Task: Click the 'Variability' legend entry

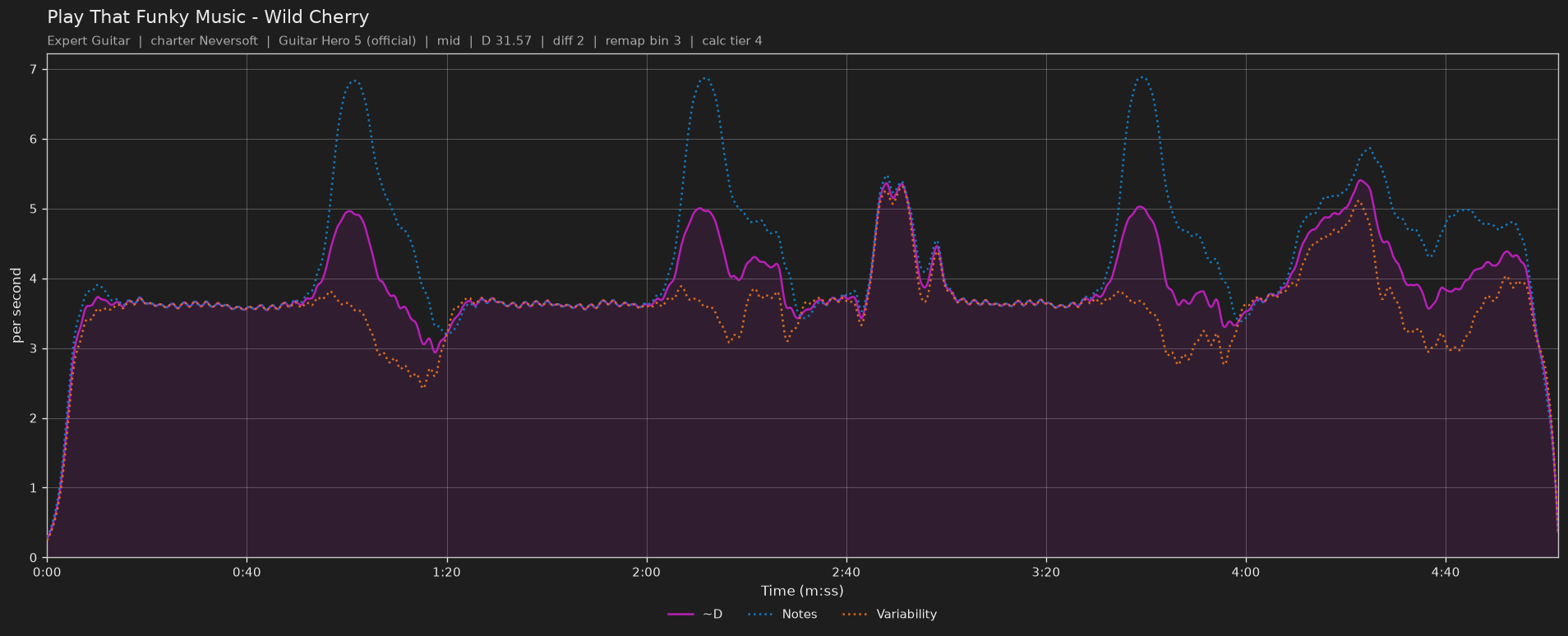Action: [x=890, y=615]
